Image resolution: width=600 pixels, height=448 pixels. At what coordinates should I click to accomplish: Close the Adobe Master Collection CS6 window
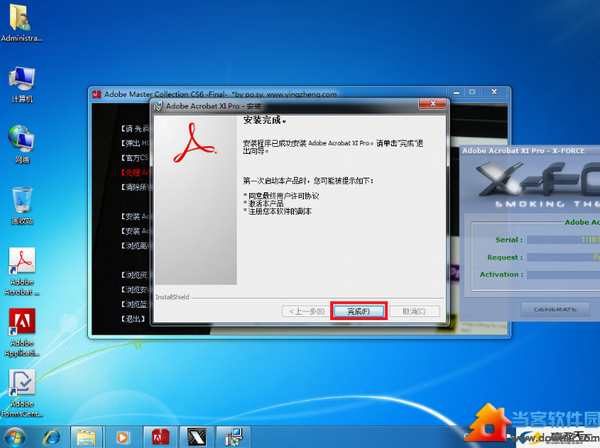click(494, 92)
